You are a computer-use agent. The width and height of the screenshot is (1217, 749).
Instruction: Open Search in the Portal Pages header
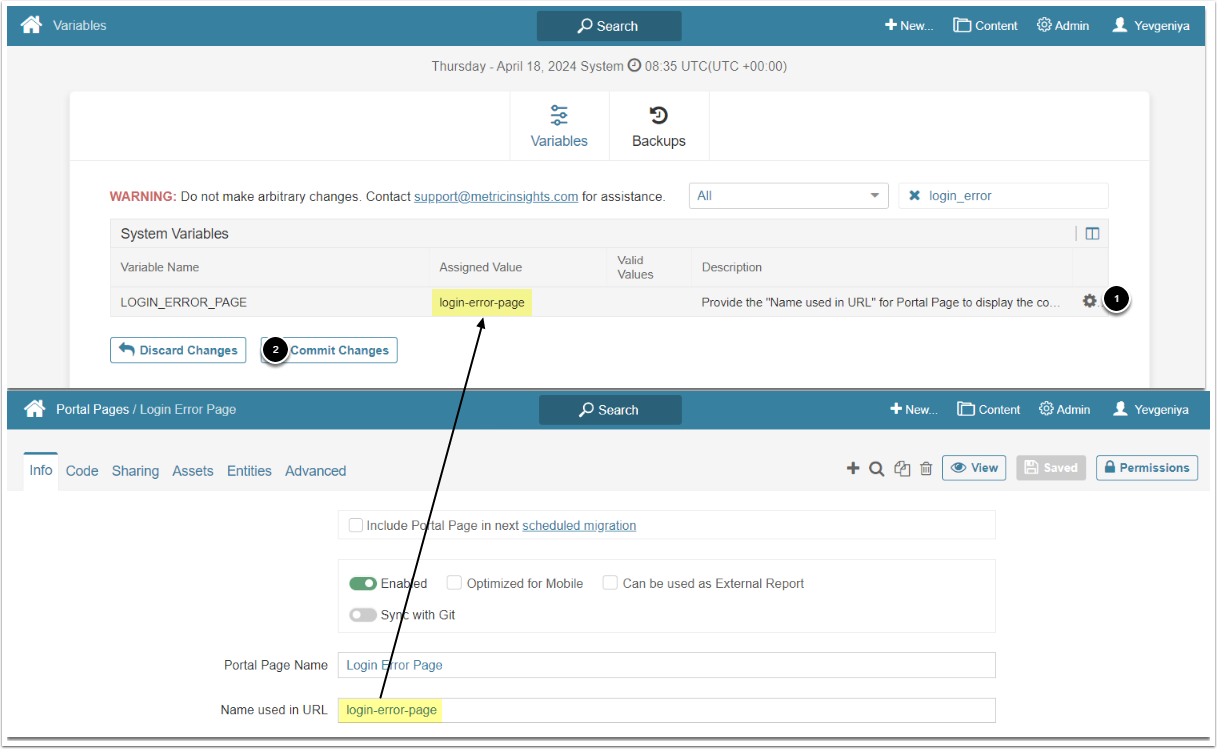pos(610,410)
